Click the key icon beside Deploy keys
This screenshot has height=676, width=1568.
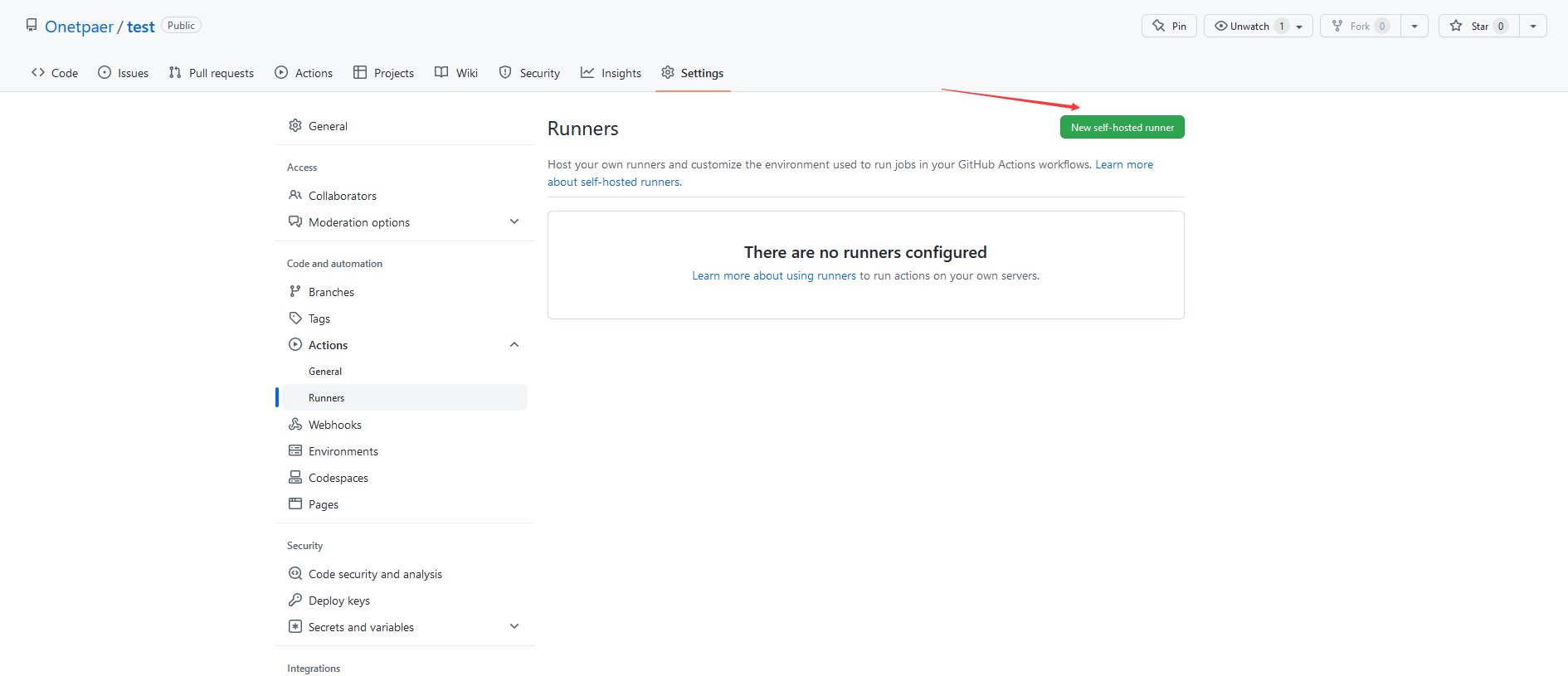295,600
